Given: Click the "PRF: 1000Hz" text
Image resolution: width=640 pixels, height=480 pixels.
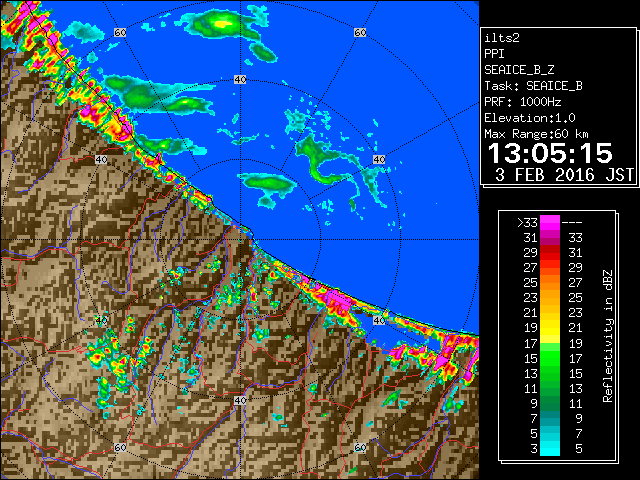Looking at the screenshot, I should click(x=523, y=102).
